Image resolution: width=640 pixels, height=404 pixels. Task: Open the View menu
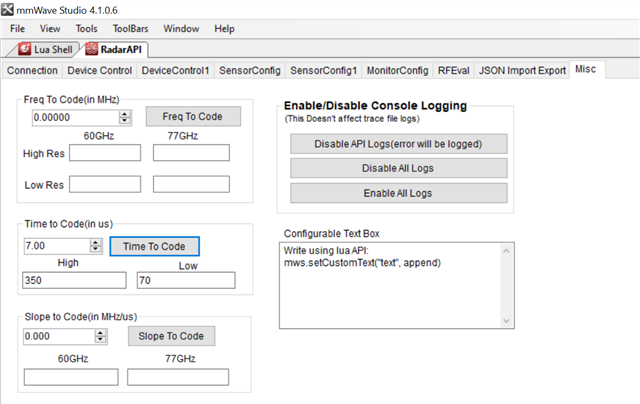point(50,29)
